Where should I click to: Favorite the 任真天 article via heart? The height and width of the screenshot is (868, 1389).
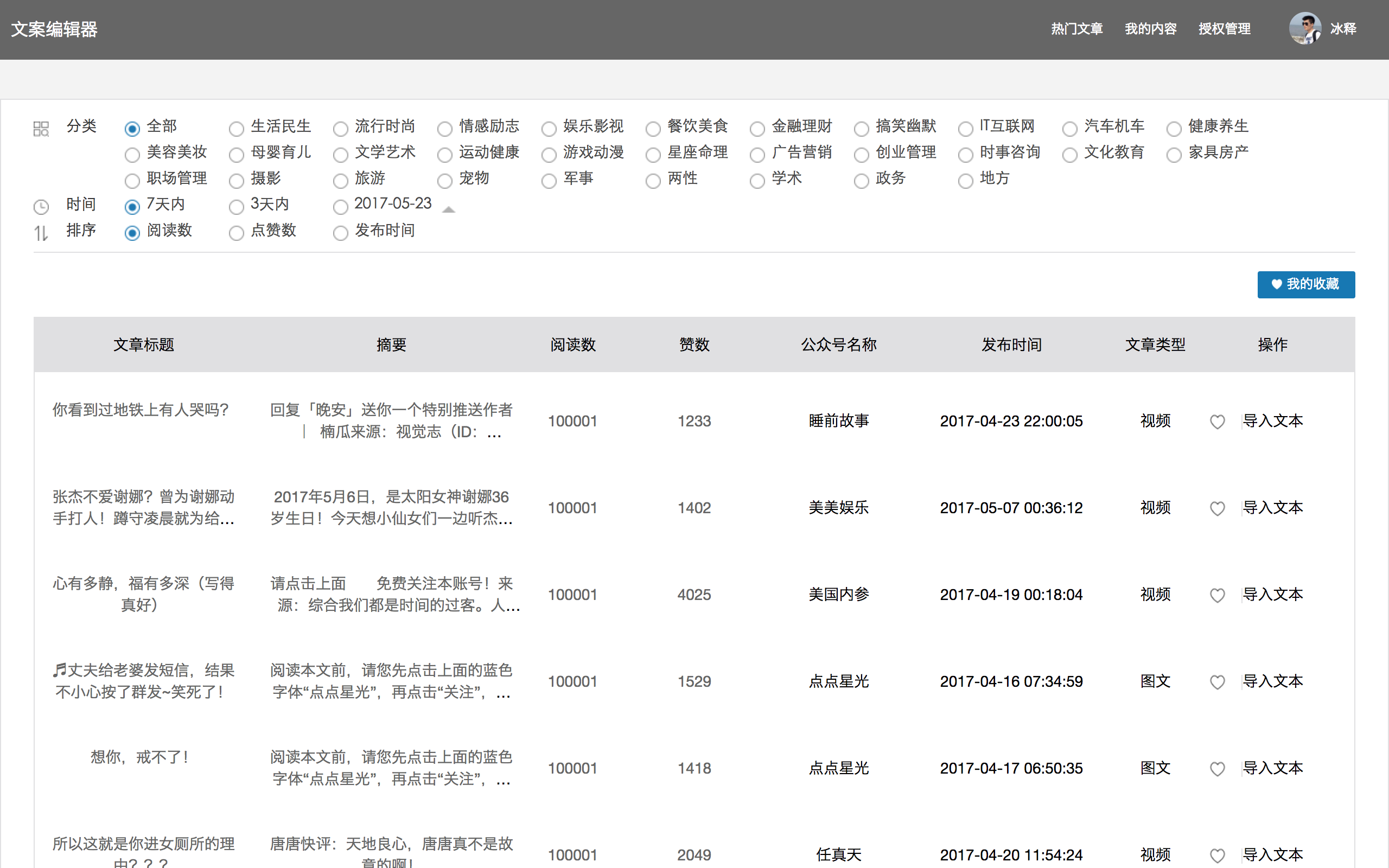click(x=1217, y=856)
